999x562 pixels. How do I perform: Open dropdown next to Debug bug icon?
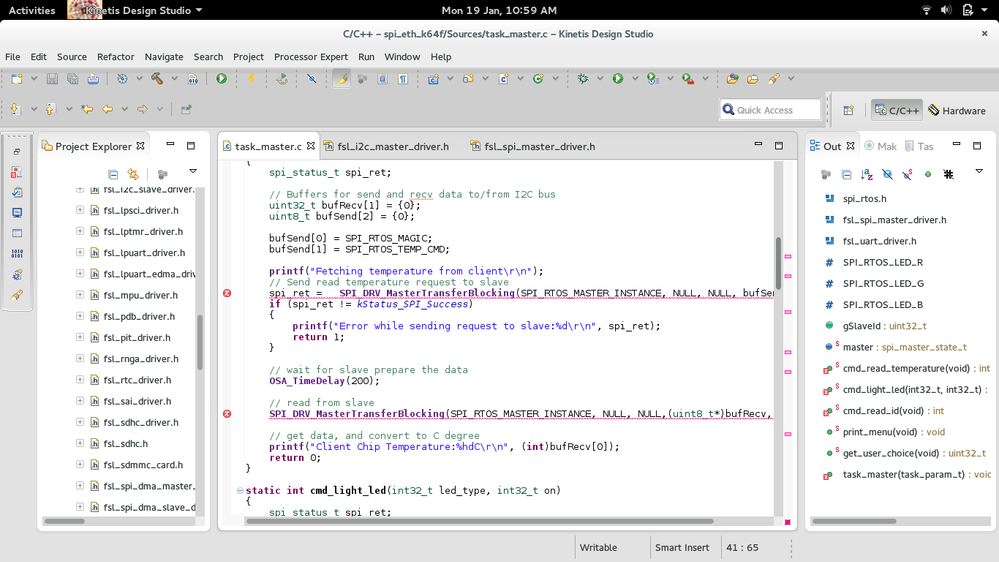(x=600, y=79)
